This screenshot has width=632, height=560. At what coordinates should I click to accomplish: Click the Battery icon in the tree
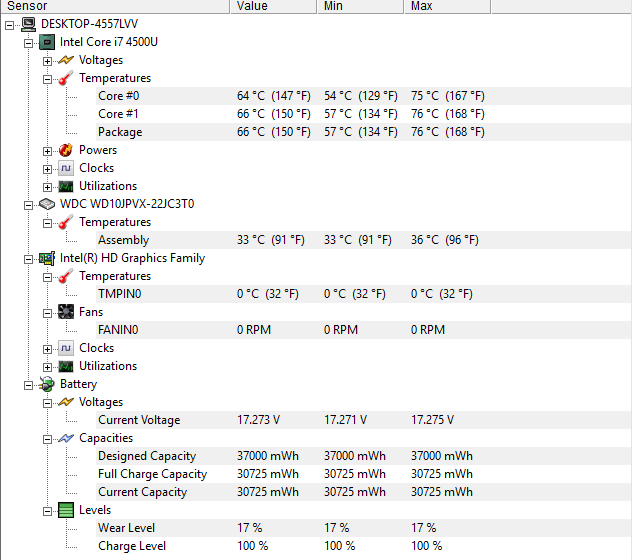[47, 384]
